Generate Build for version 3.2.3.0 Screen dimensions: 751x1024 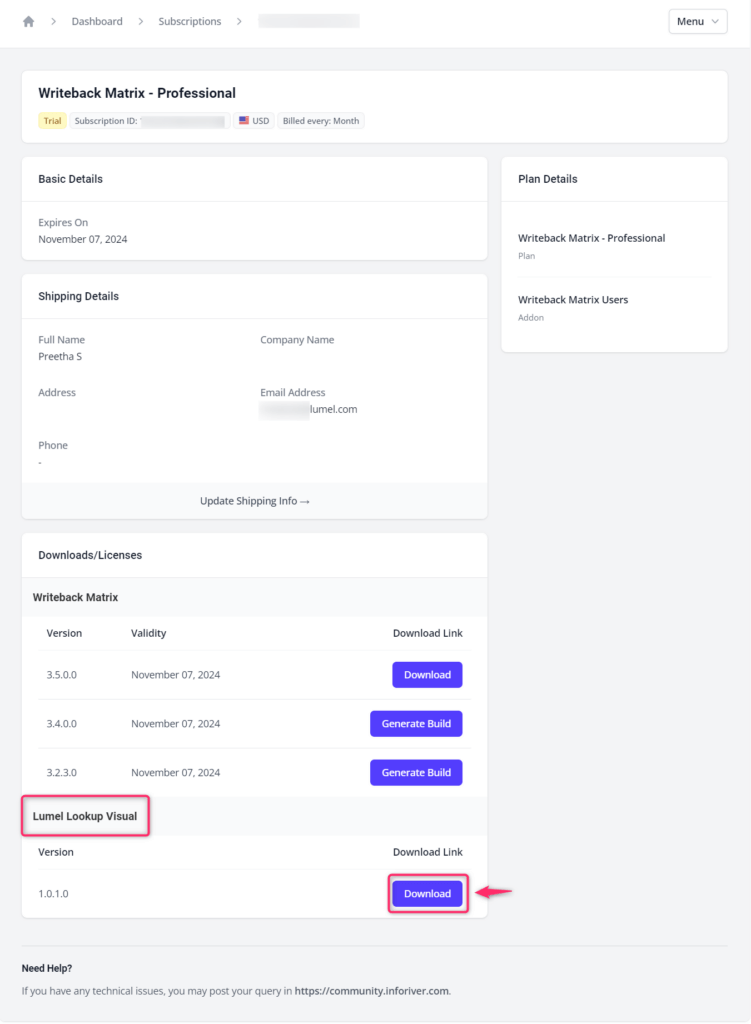click(x=416, y=772)
